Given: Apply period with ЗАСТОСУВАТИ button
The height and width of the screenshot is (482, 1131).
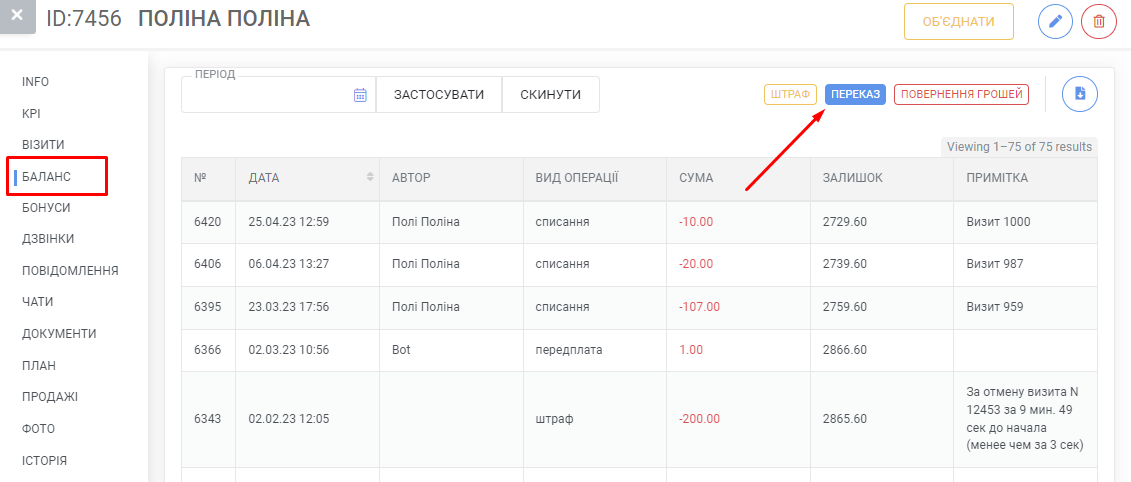Looking at the screenshot, I should click(x=439, y=95).
